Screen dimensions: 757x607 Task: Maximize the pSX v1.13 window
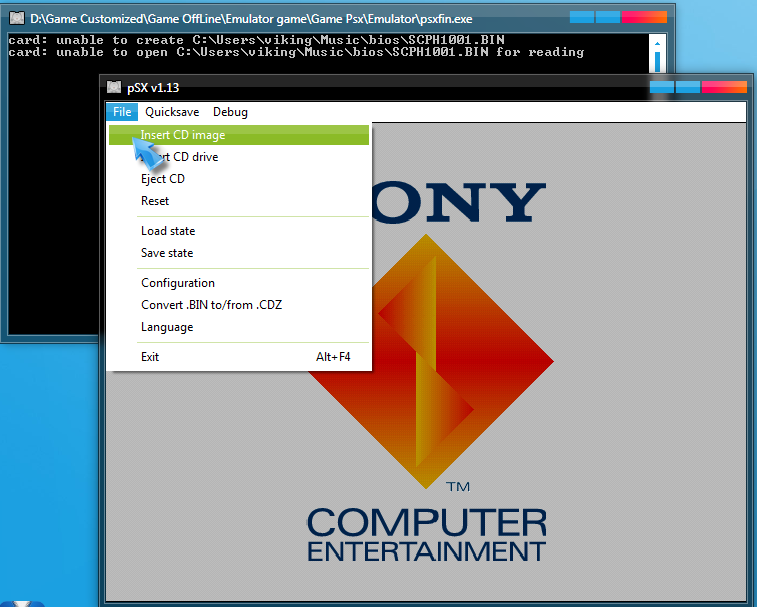point(687,87)
